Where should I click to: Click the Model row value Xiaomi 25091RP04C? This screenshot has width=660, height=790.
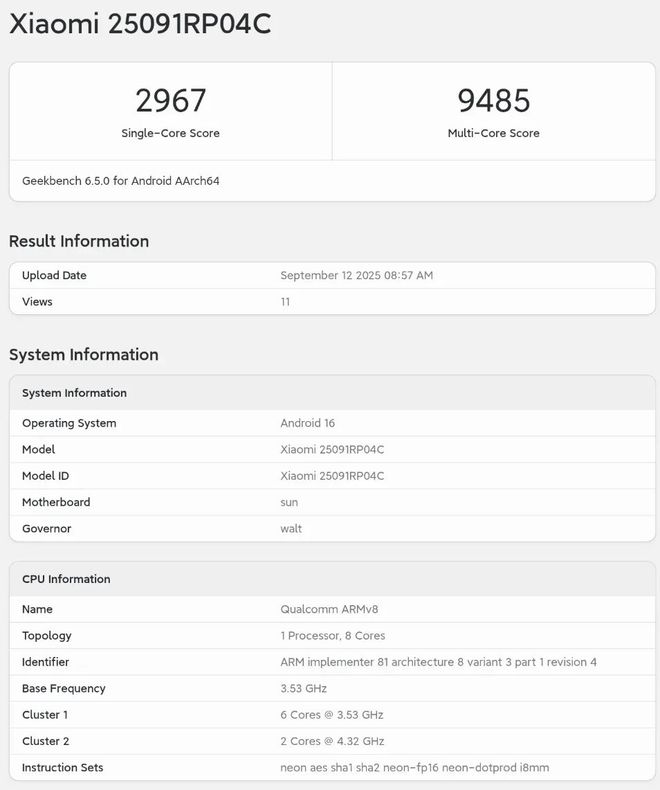332,449
